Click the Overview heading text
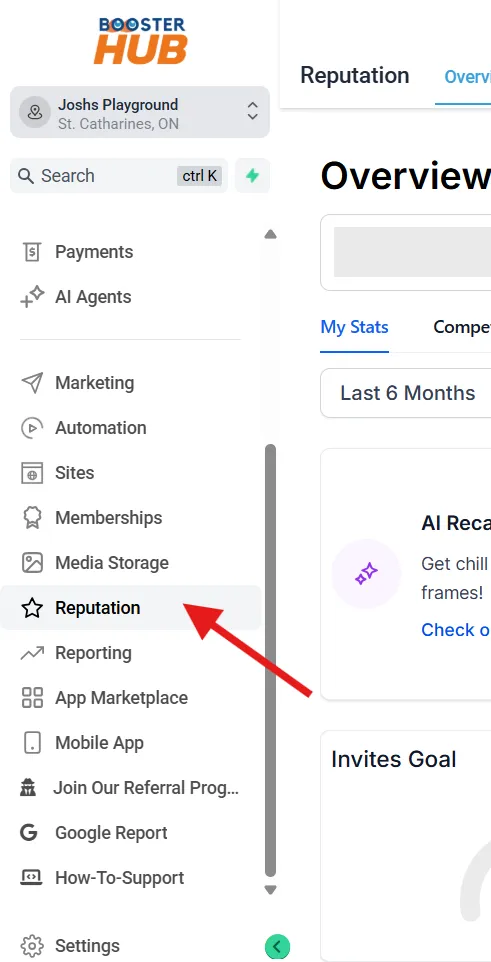The image size is (491, 962). coord(406,177)
